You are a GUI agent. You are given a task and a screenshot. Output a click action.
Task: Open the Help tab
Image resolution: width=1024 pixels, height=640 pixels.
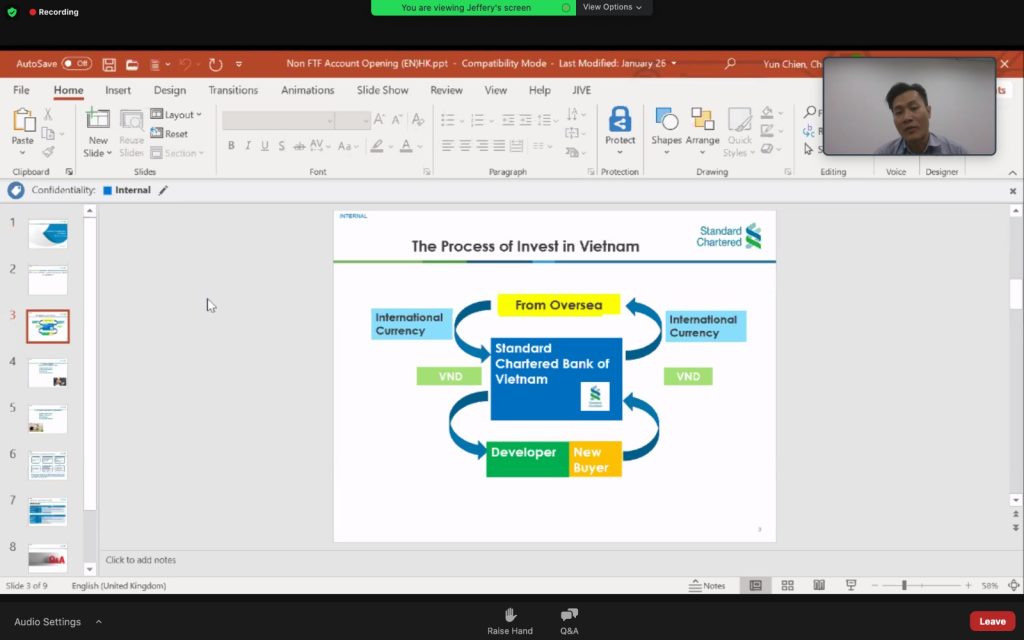pos(539,90)
